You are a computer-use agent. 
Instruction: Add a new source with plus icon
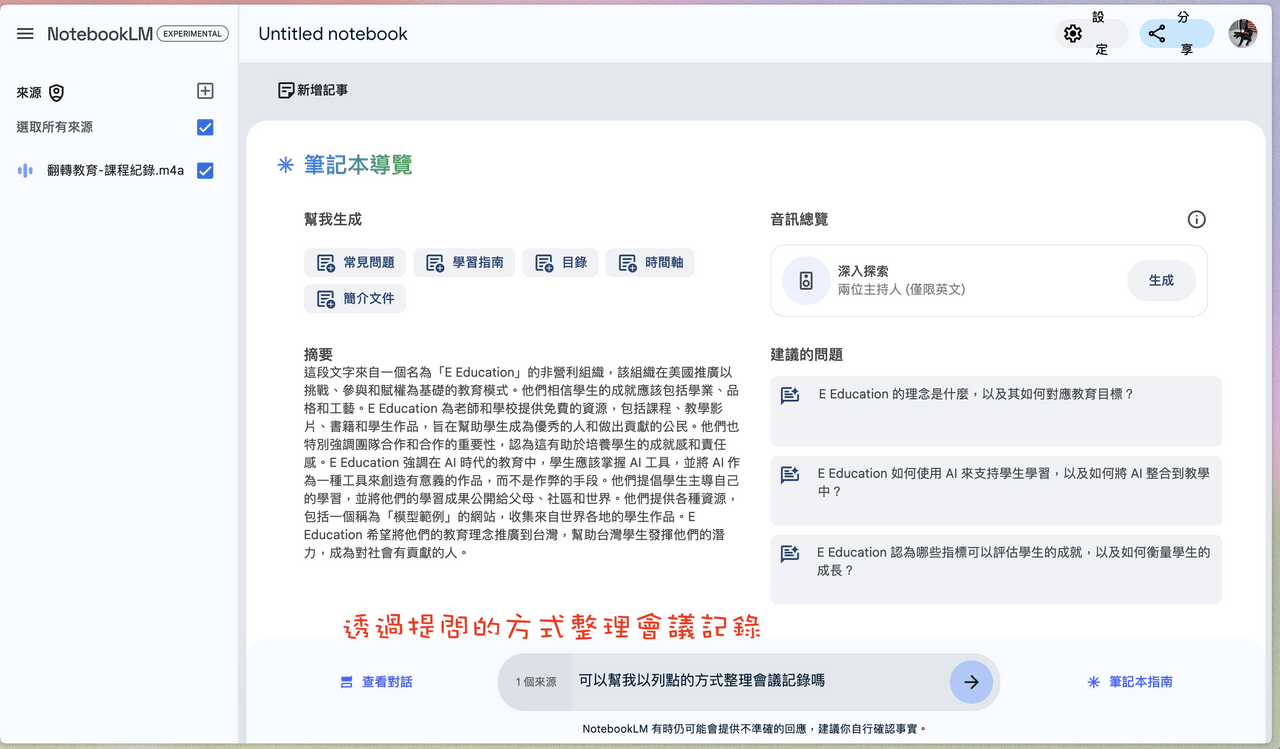click(205, 92)
